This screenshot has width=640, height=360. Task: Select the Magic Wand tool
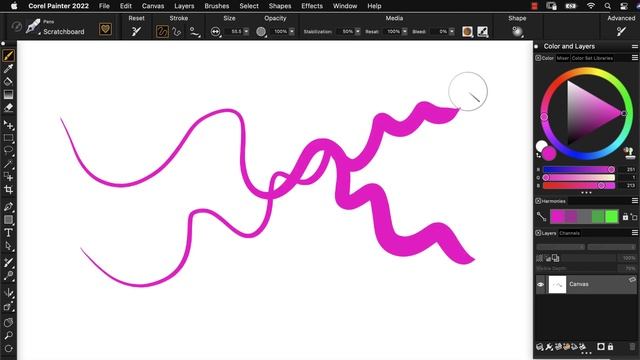coord(8,164)
